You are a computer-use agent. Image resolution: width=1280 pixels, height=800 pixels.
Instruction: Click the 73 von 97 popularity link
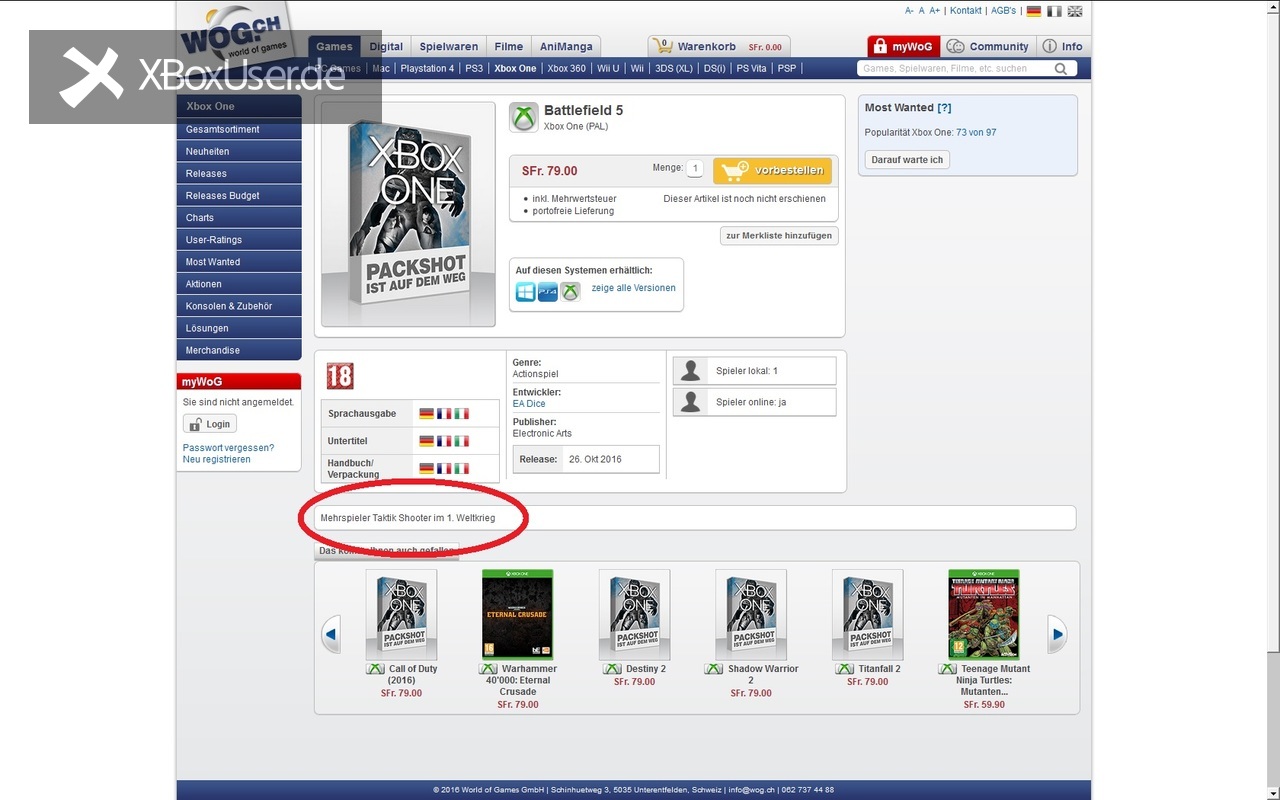pyautogui.click(x=976, y=133)
